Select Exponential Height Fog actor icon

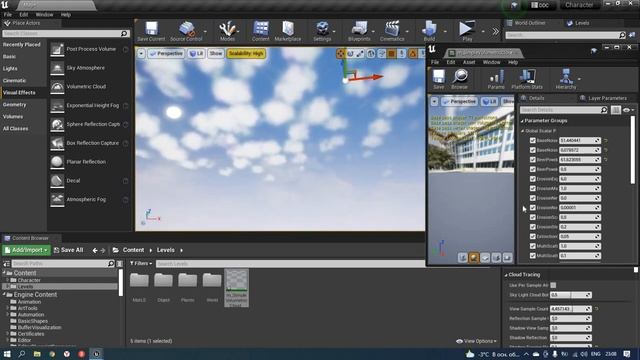pyautogui.click(x=57, y=105)
